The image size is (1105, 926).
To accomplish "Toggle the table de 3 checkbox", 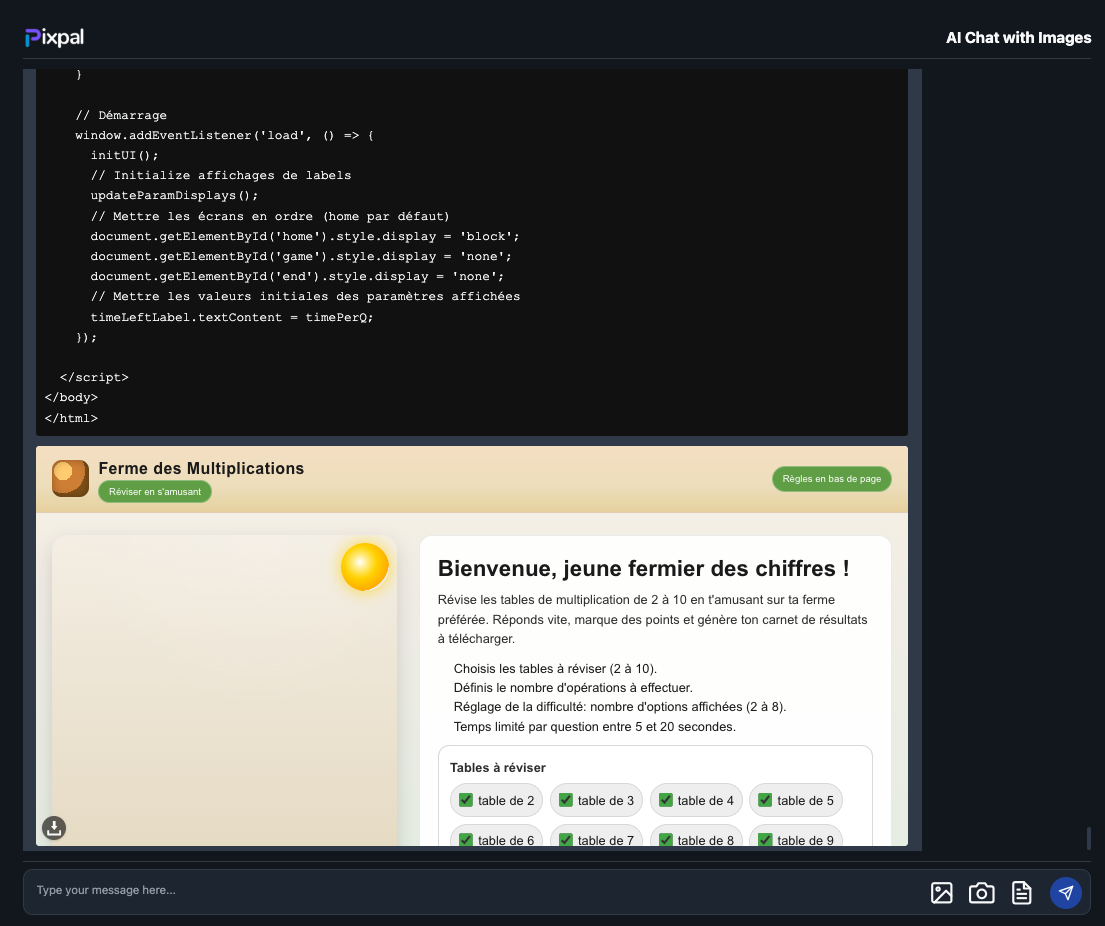I will pyautogui.click(x=566, y=800).
